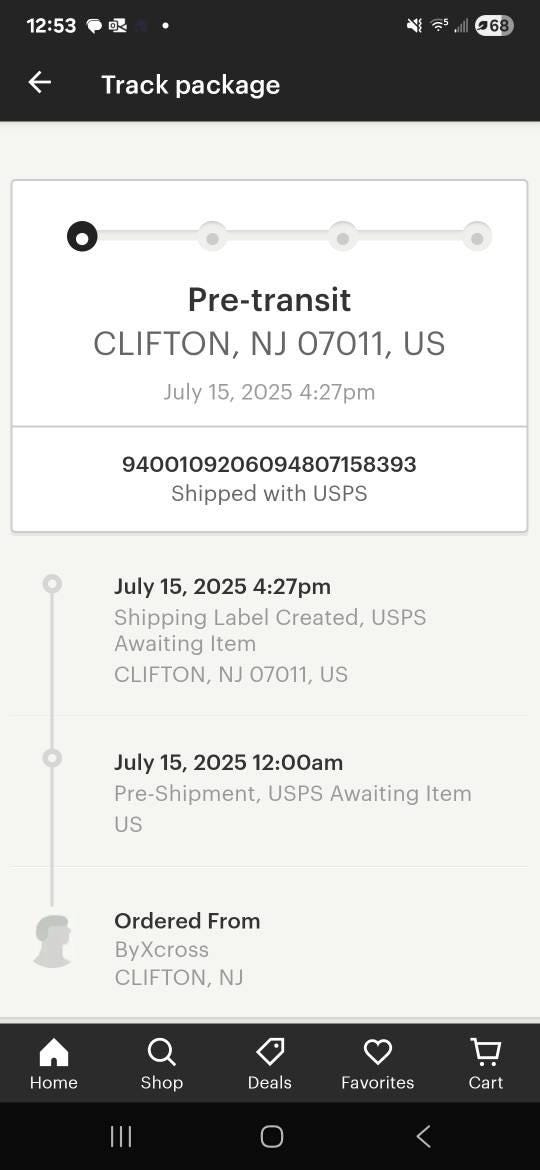The image size is (540, 1170).
Task: Tap the 4:27pm timeline marker circle
Action: (51, 584)
